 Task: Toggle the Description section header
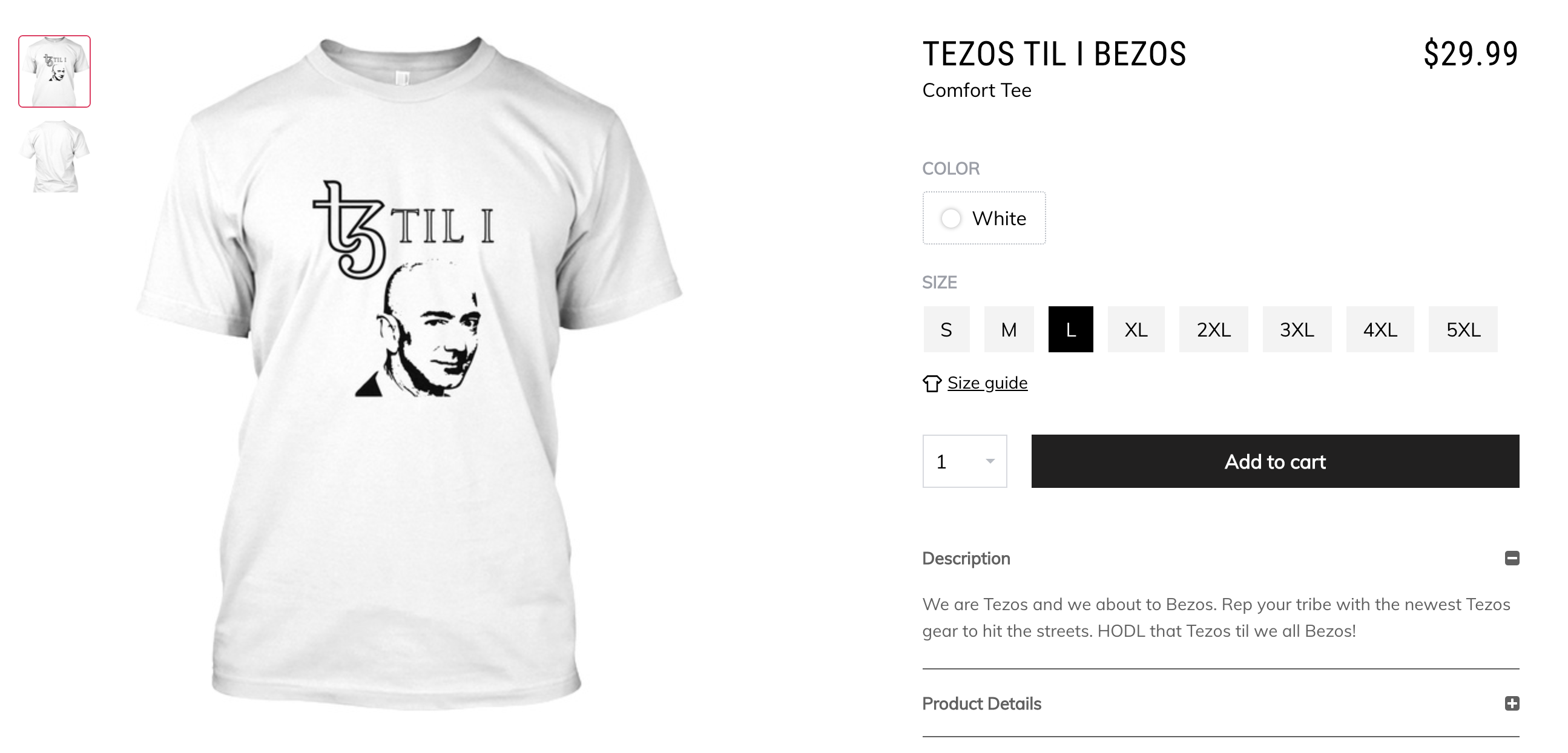[x=1221, y=558]
